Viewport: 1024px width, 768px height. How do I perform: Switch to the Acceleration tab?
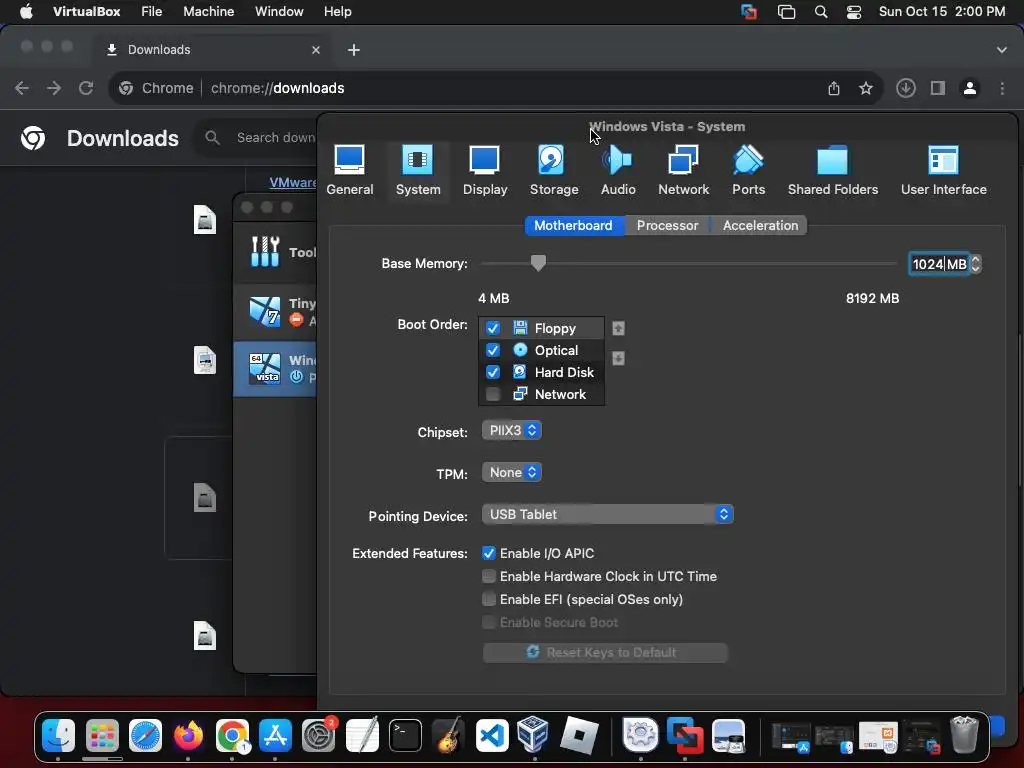(760, 225)
